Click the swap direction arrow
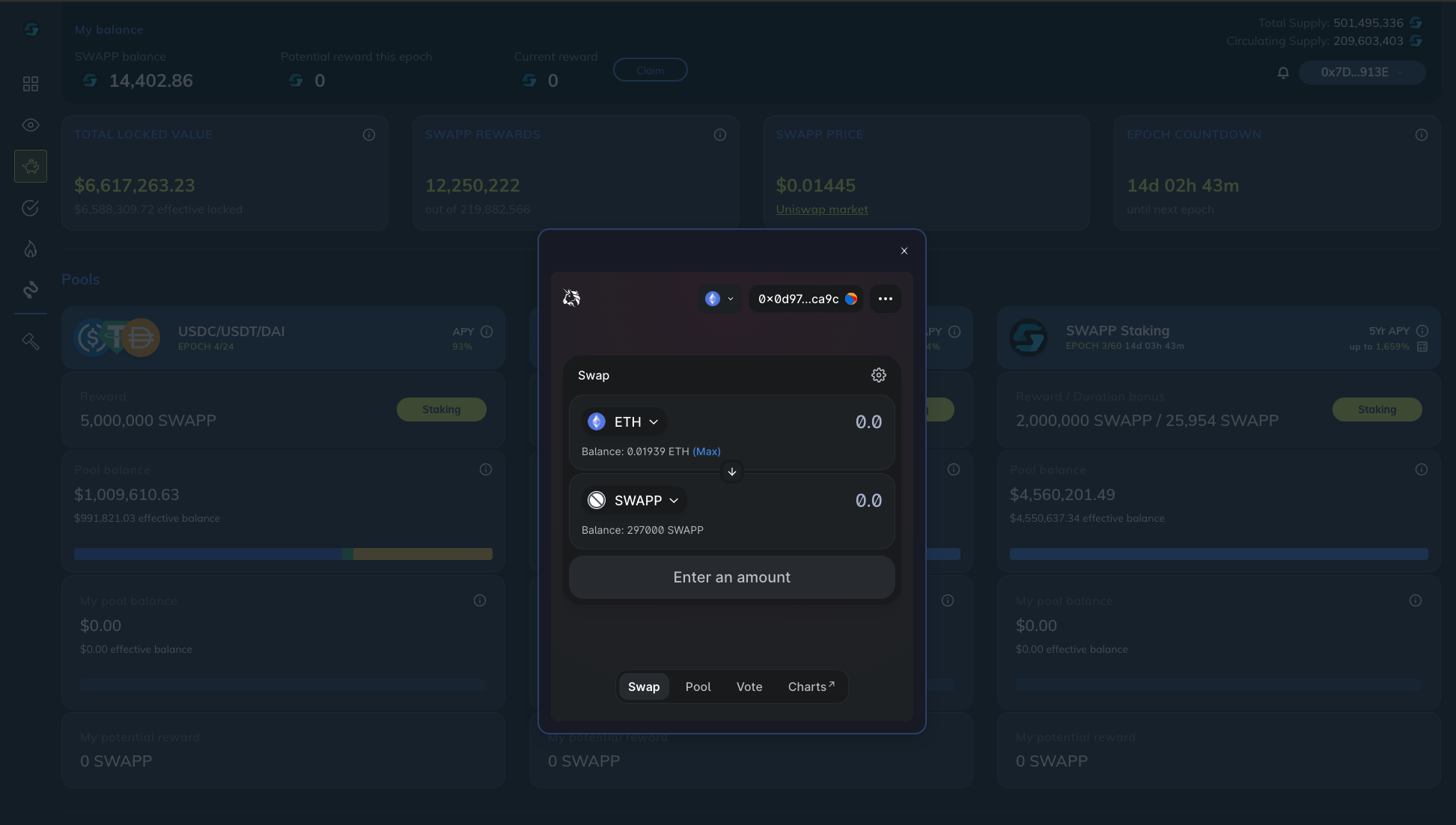The height and width of the screenshot is (825, 1456). 732,472
